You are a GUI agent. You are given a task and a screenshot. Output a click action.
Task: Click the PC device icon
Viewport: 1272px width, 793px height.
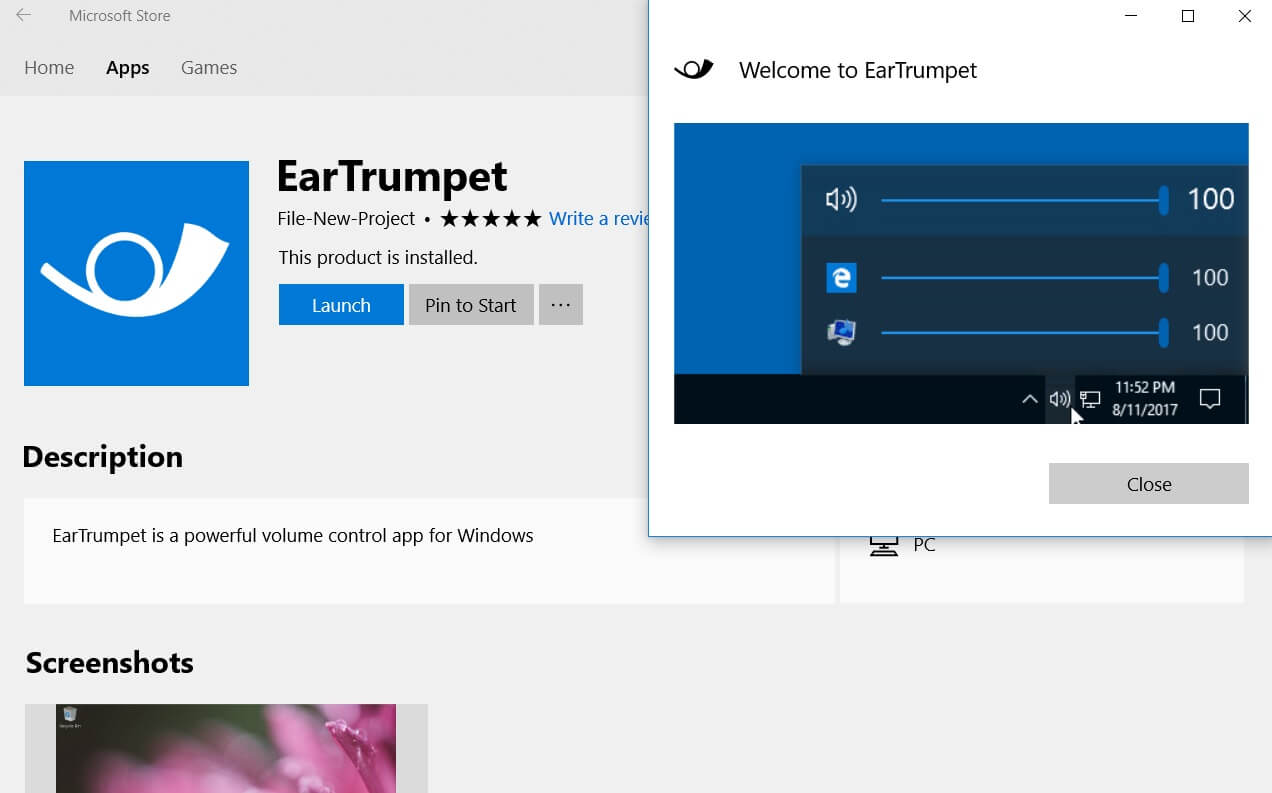(883, 546)
